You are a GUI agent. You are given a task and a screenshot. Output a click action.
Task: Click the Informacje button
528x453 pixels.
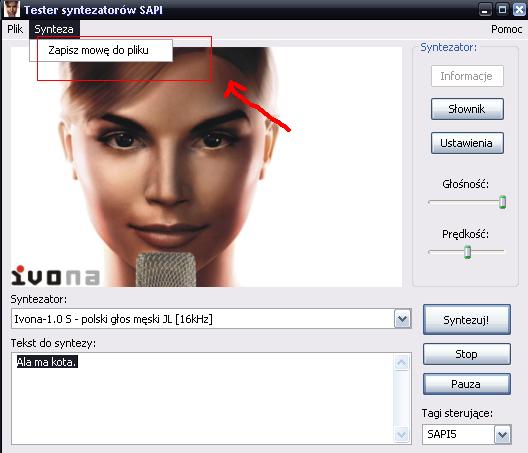[x=467, y=76]
